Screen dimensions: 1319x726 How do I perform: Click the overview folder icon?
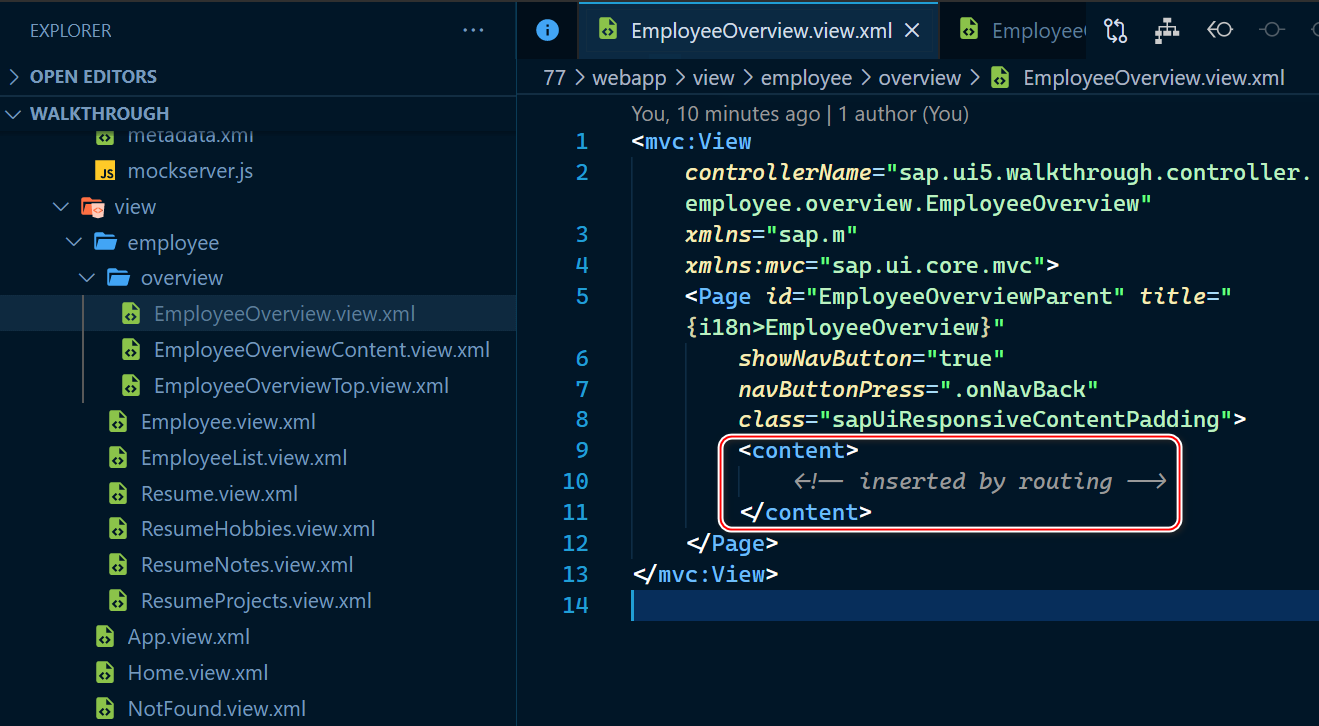pyautogui.click(x=118, y=278)
